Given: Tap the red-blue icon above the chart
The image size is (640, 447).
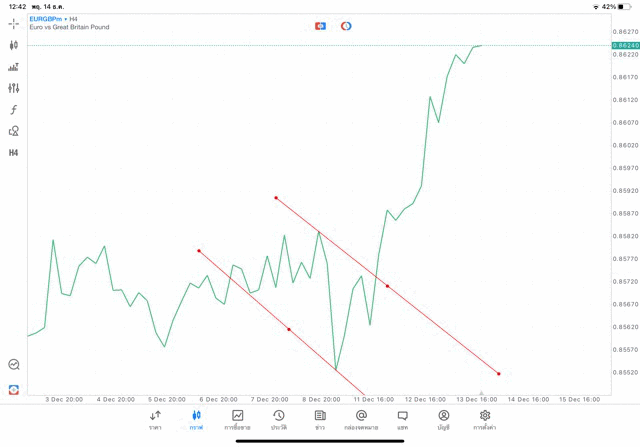Looking at the screenshot, I should 320,26.
